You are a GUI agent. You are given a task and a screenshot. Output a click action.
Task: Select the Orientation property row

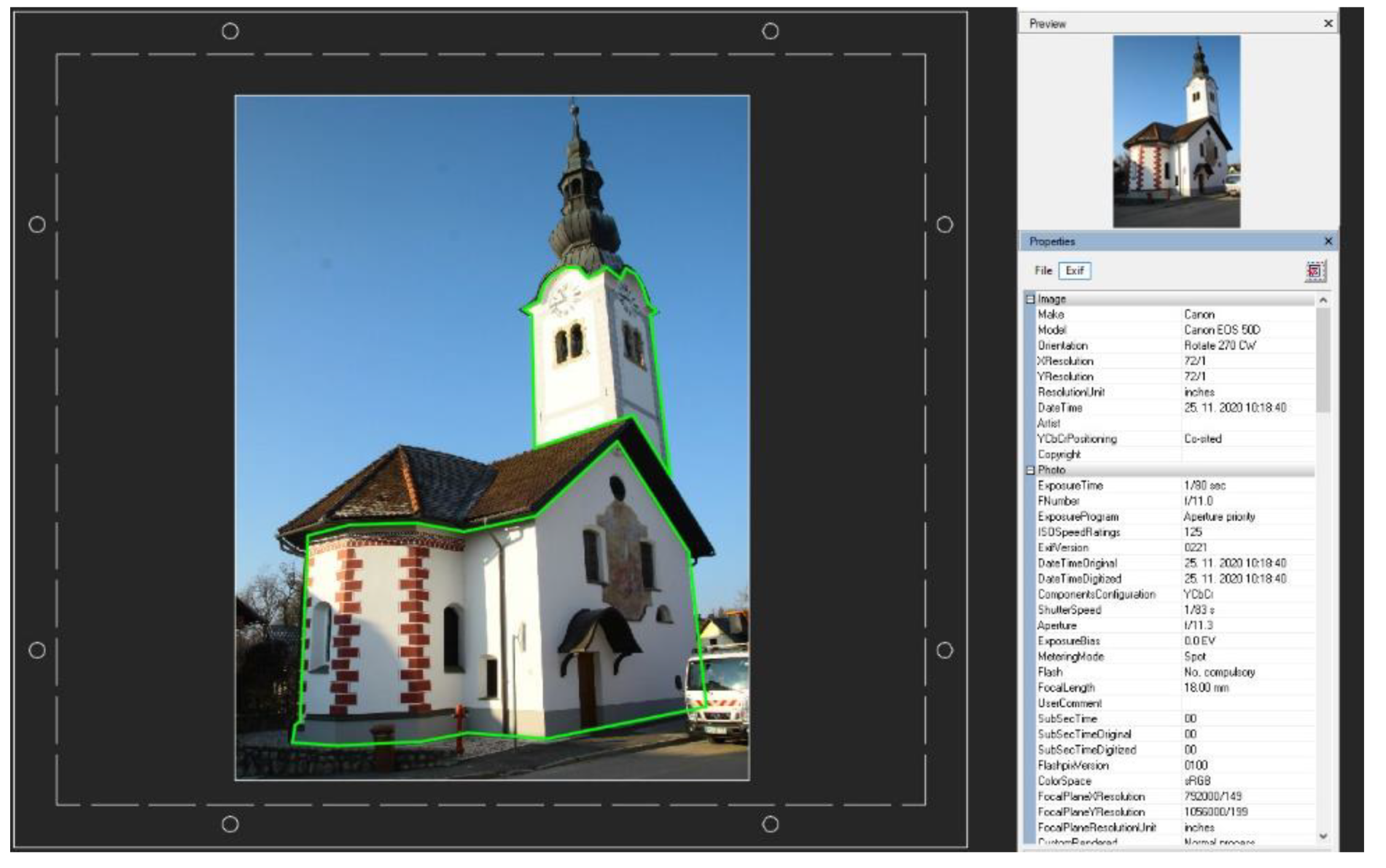(1062, 346)
